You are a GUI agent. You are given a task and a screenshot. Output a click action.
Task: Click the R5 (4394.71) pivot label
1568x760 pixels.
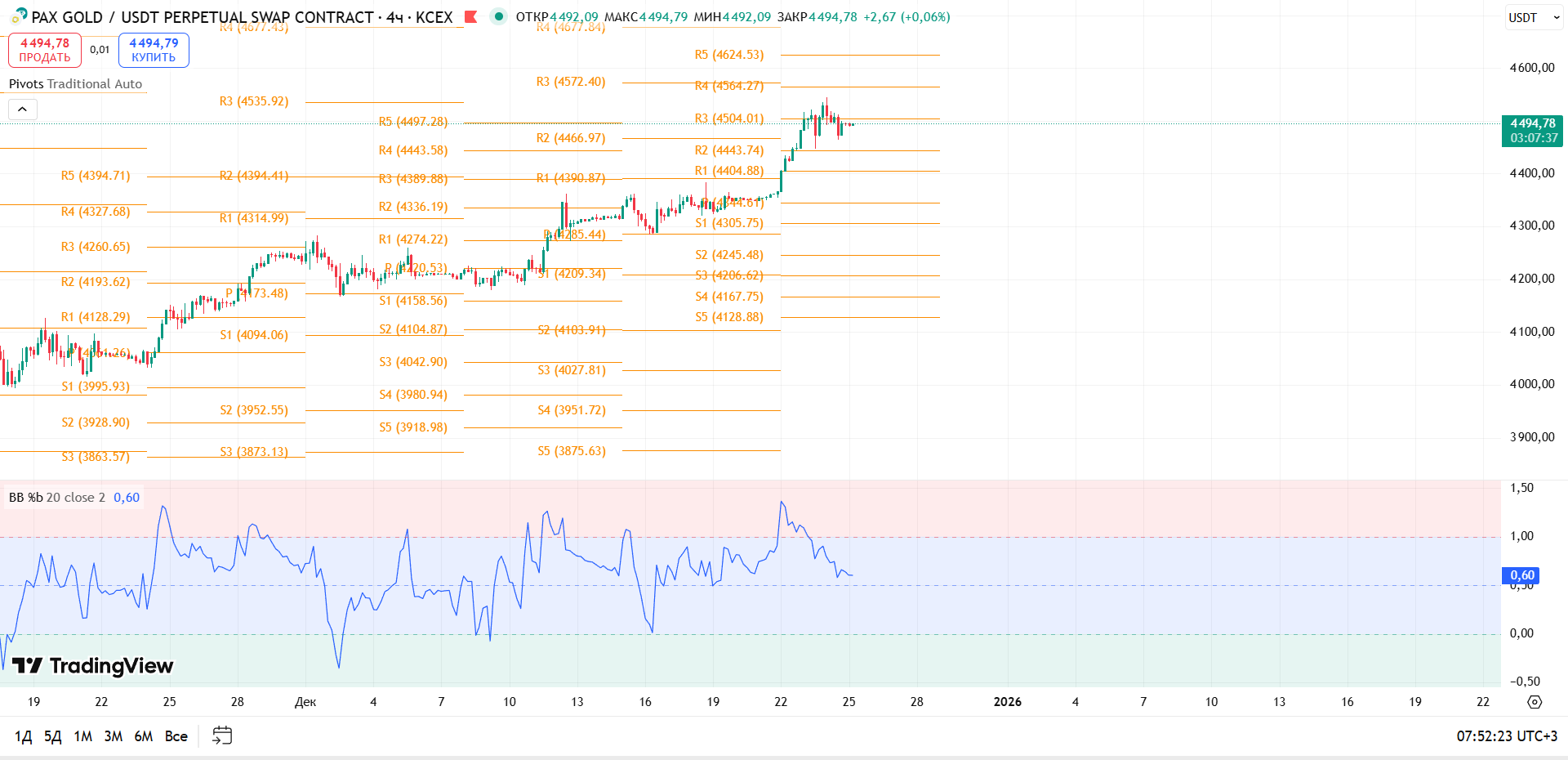tap(96, 176)
